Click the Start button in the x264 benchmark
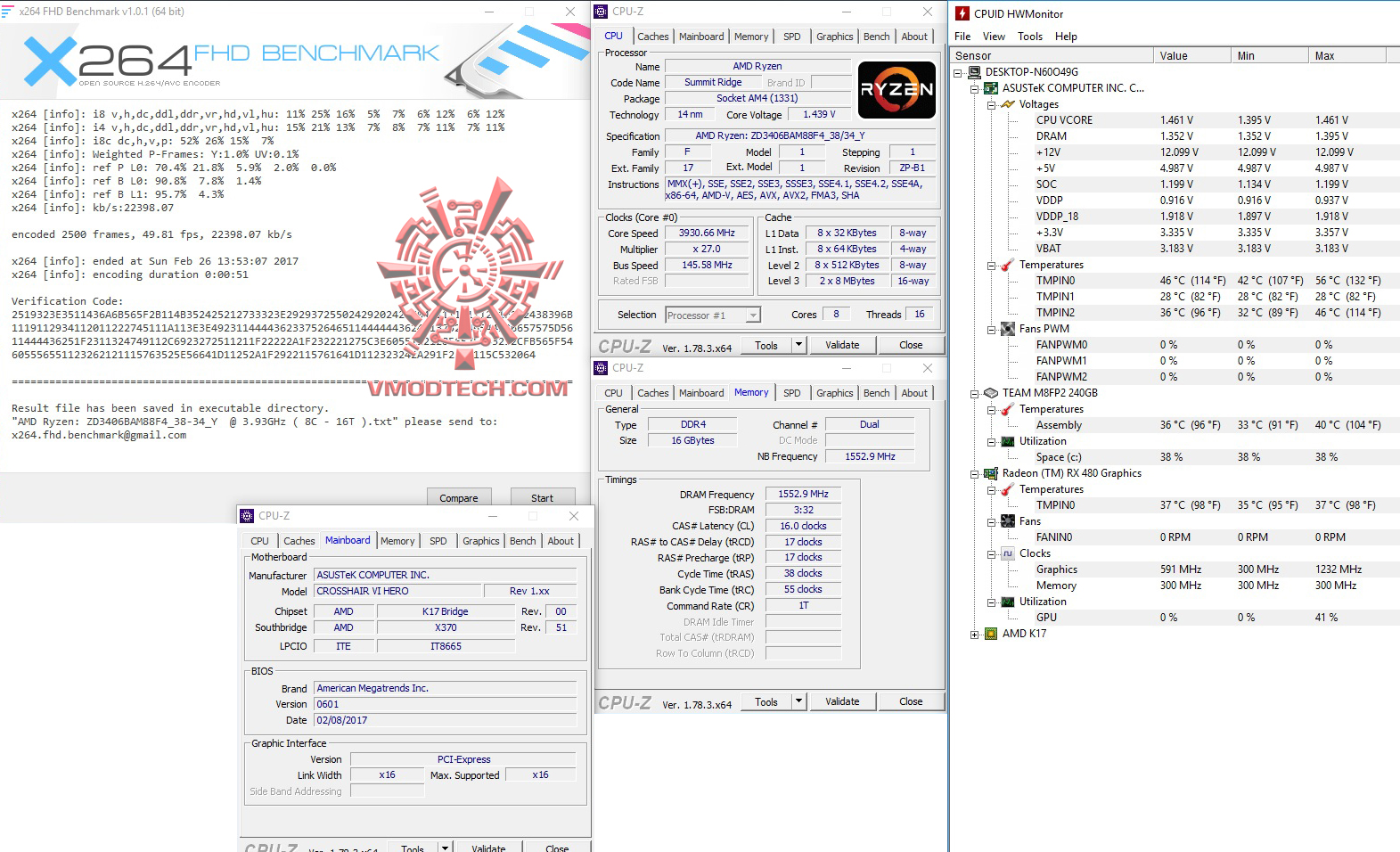This screenshot has width=1400, height=852. click(542, 498)
